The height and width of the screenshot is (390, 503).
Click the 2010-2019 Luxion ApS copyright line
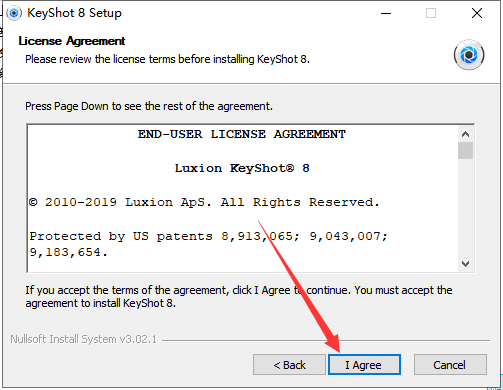point(204,202)
